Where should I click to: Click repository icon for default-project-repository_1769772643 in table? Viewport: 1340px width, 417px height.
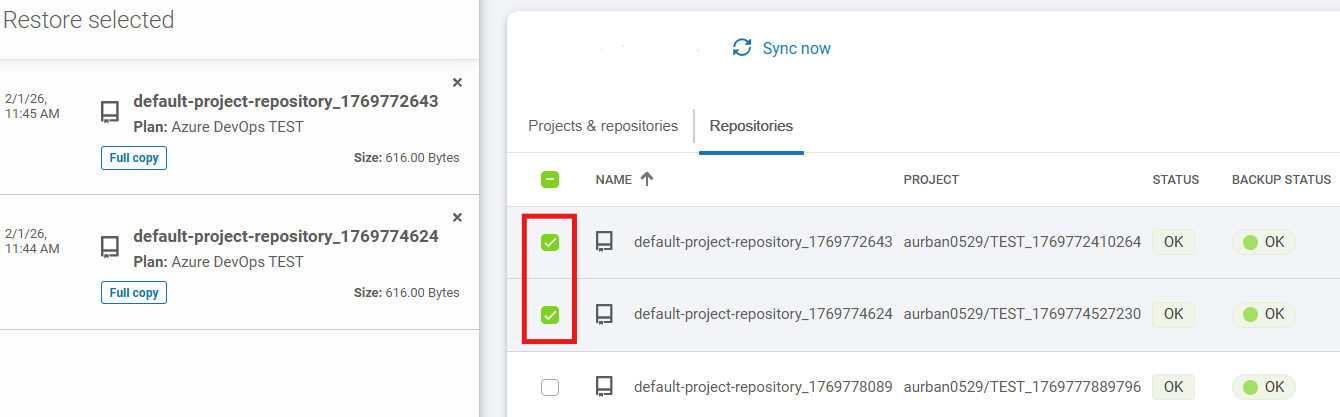[604, 242]
